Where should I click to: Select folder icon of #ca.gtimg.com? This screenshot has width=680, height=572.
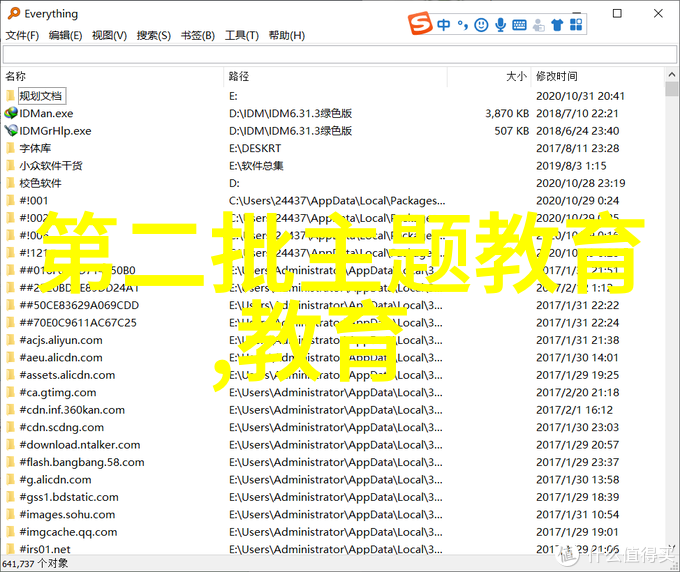(11, 392)
